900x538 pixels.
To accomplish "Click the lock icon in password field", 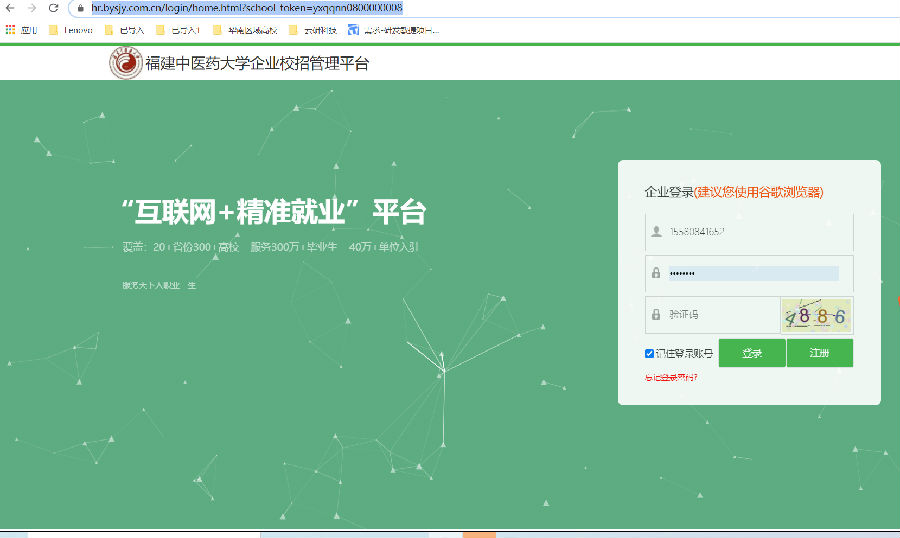I will click(656, 273).
